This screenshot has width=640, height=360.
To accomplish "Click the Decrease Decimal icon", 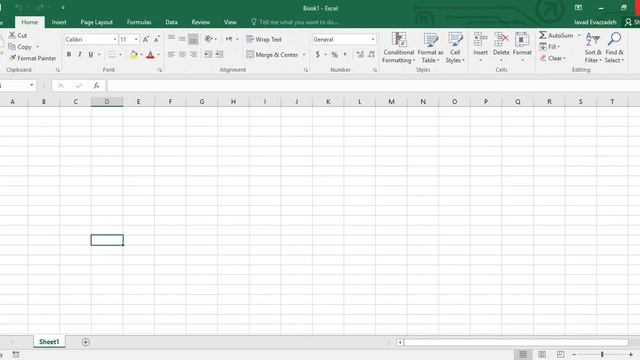I will coord(371,54).
